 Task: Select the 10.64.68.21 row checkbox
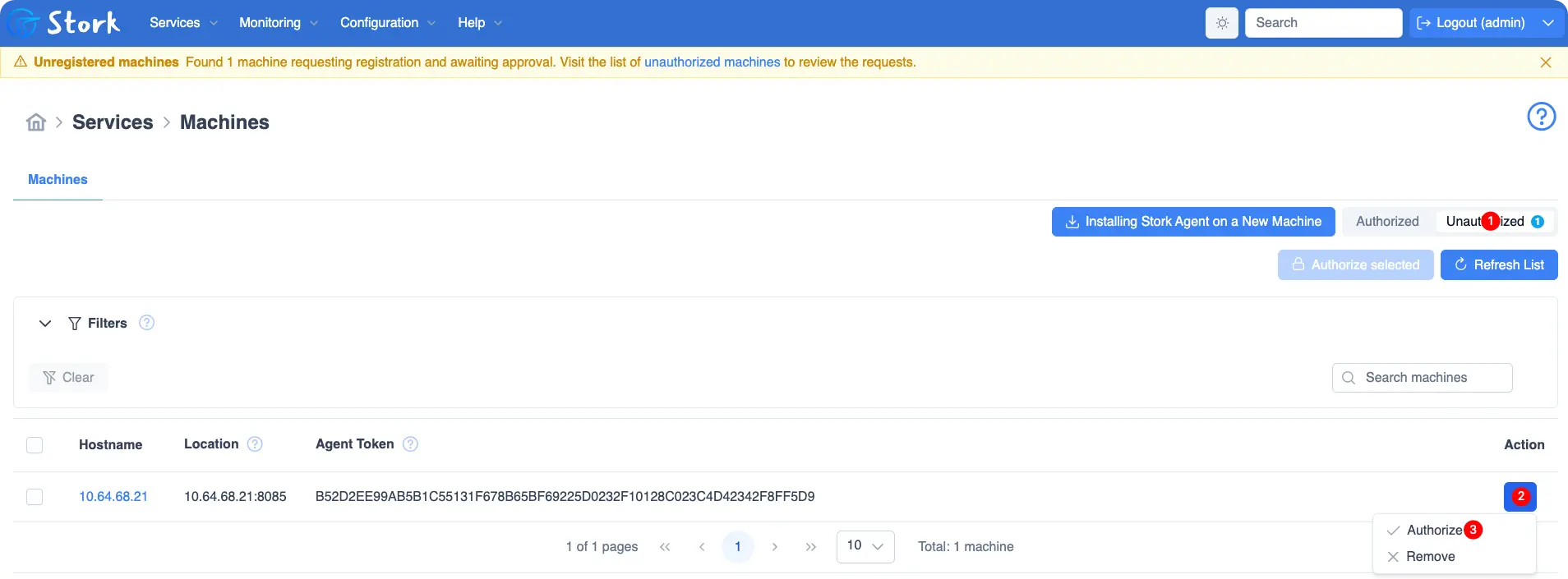[x=35, y=497]
